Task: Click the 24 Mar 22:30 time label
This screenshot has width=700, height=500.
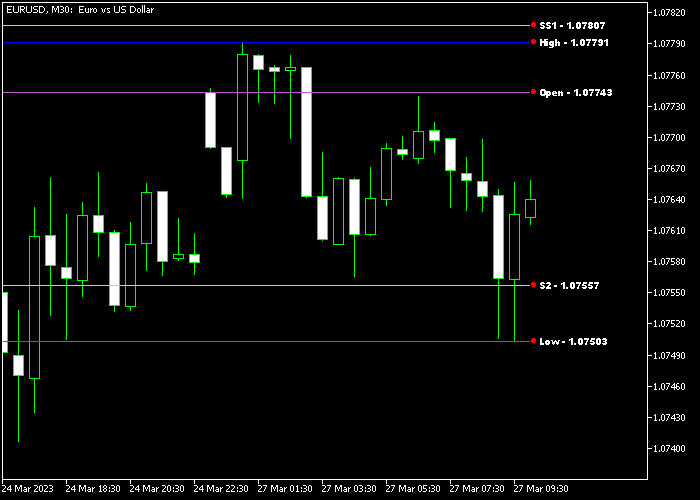Action: [221, 488]
